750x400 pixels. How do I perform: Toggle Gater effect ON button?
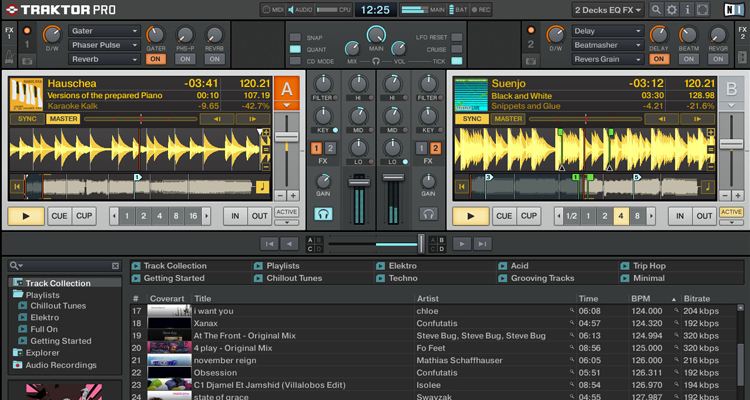click(155, 59)
